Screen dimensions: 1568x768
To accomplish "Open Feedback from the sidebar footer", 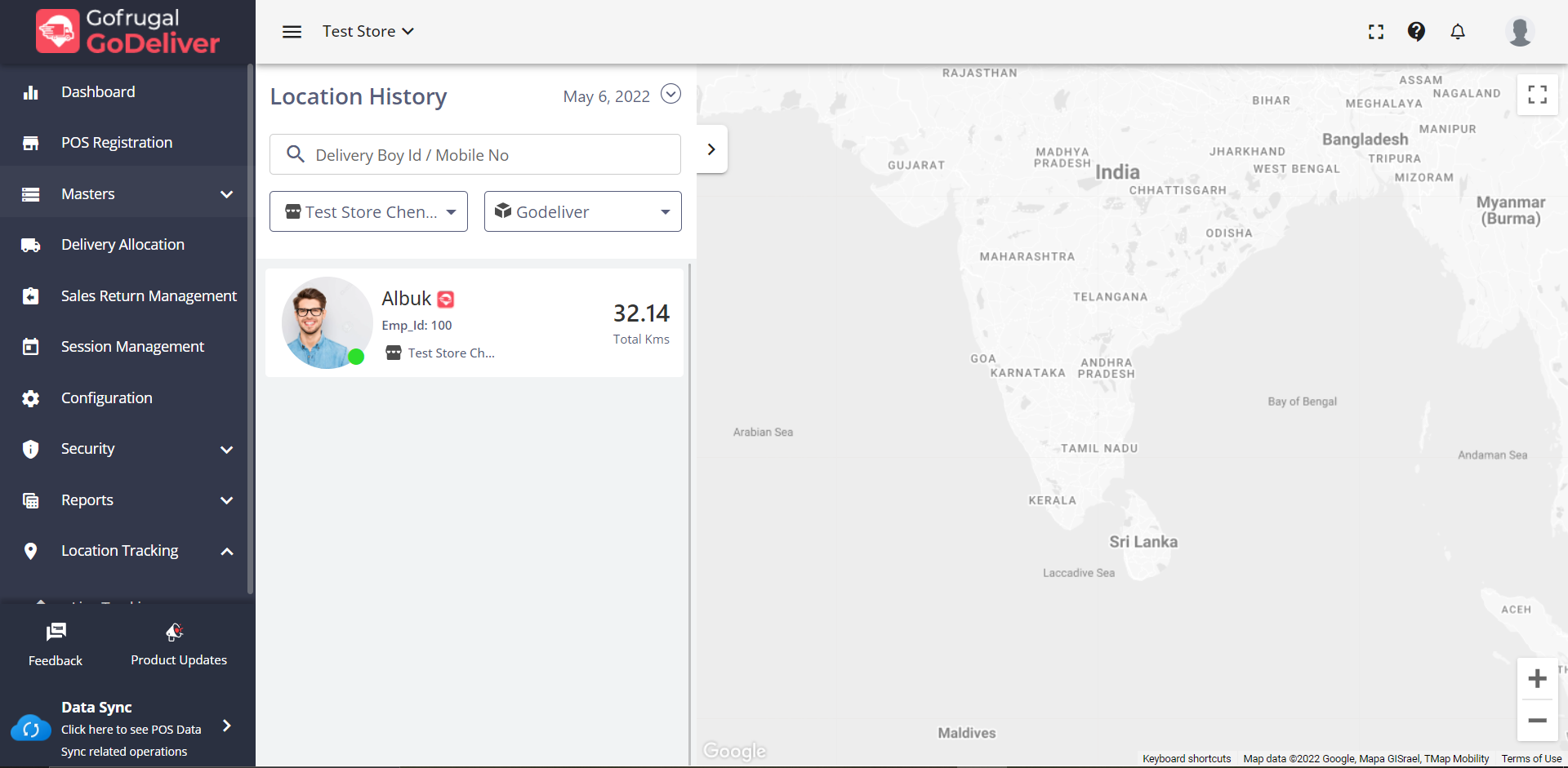I will (56, 644).
